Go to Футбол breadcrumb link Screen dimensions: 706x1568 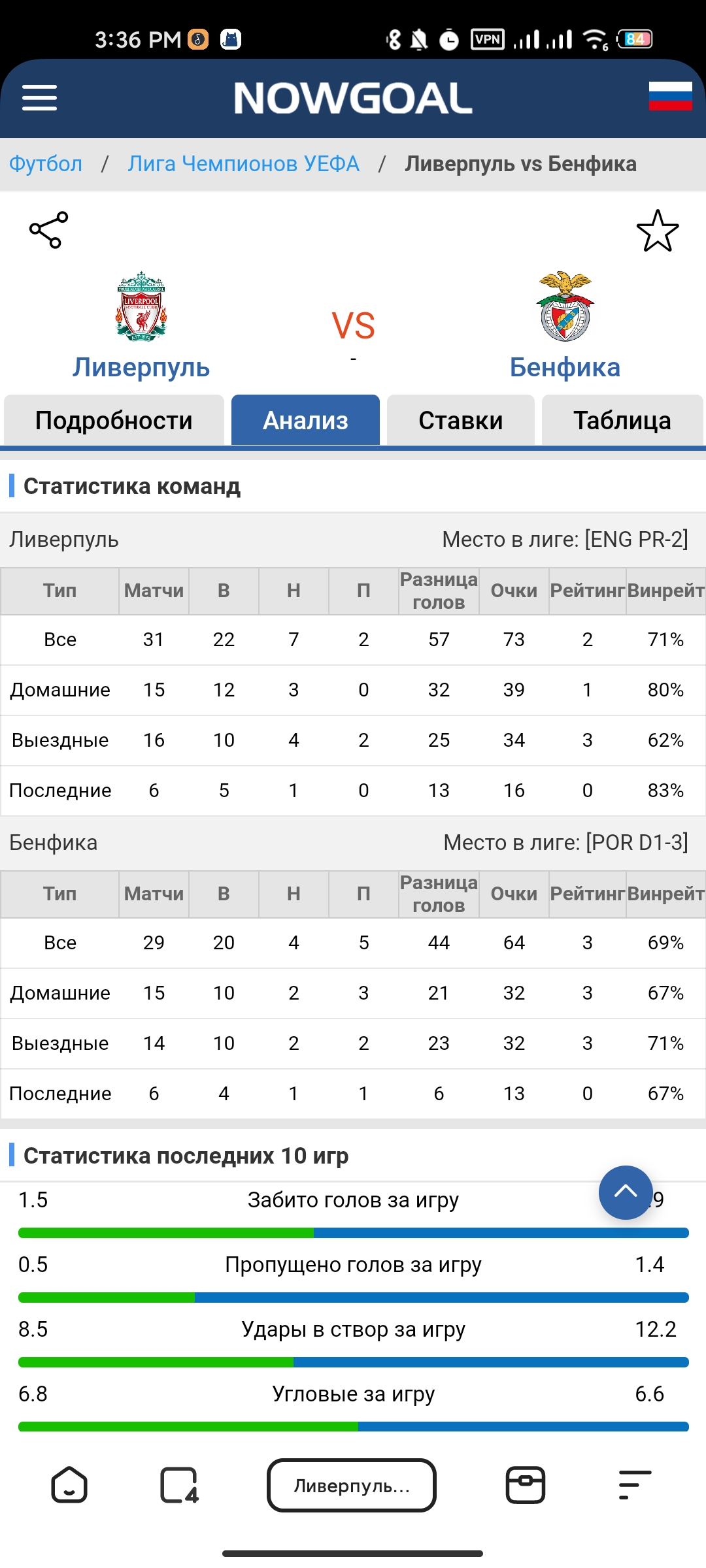[x=46, y=163]
